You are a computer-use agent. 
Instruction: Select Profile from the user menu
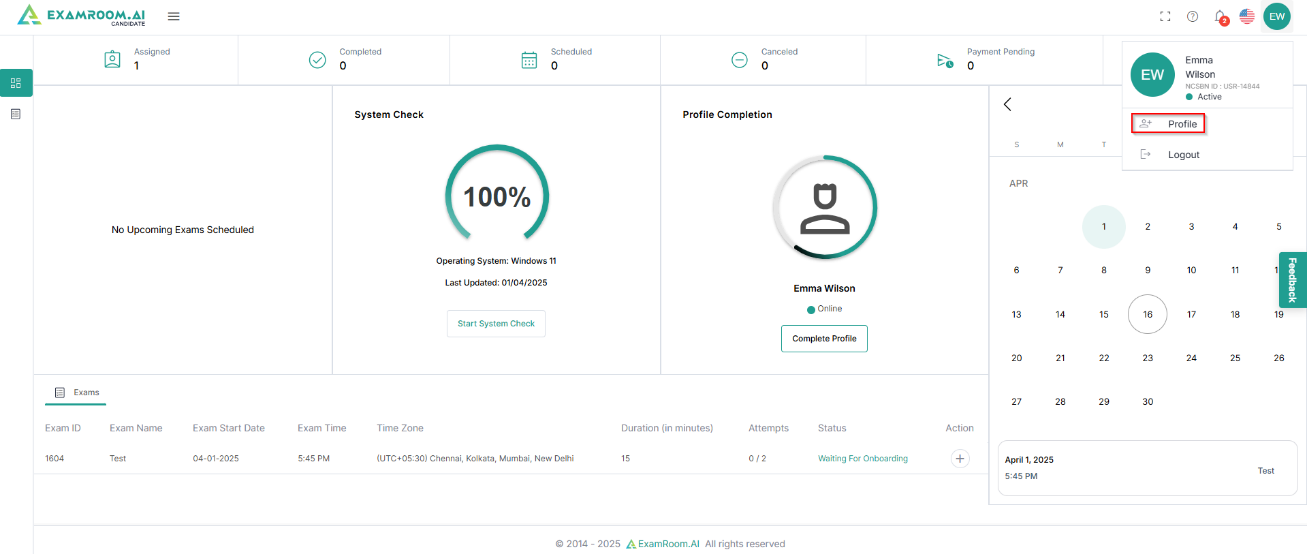tap(1168, 124)
